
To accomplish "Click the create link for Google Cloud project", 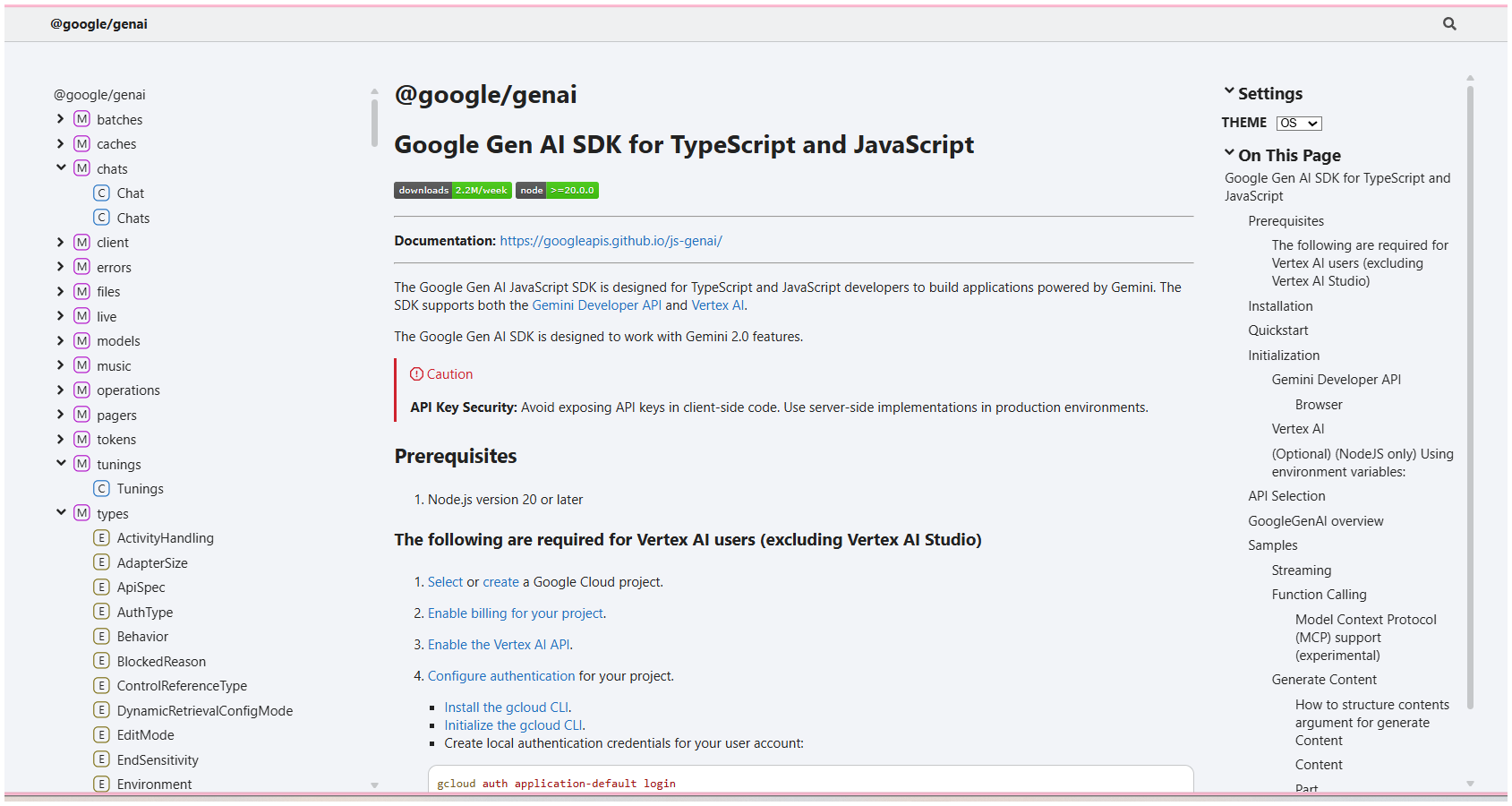I will [x=500, y=582].
